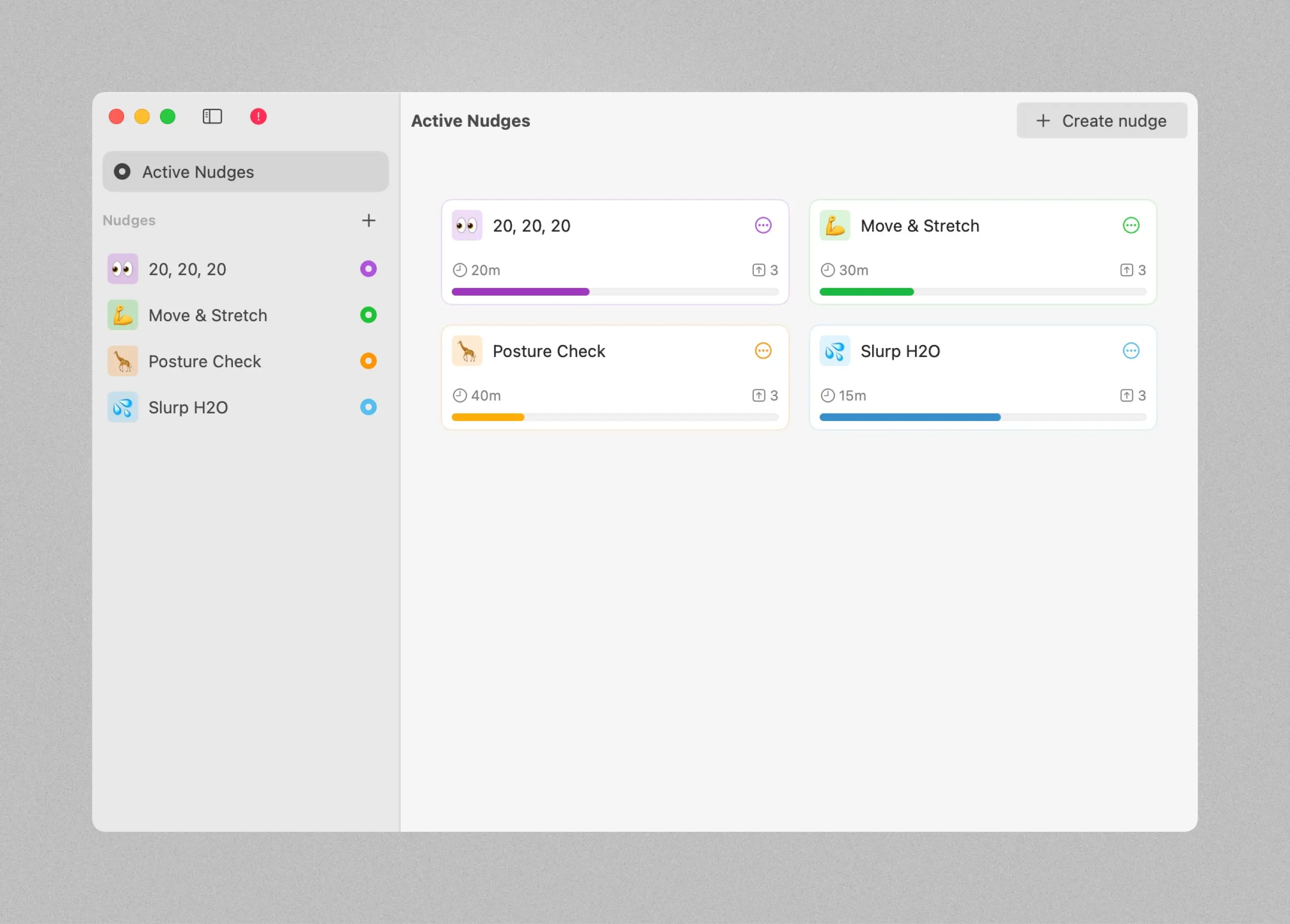Click the flexed arm emoji on Move & Stretch card
Screen dimensions: 1290x924
pos(835,226)
